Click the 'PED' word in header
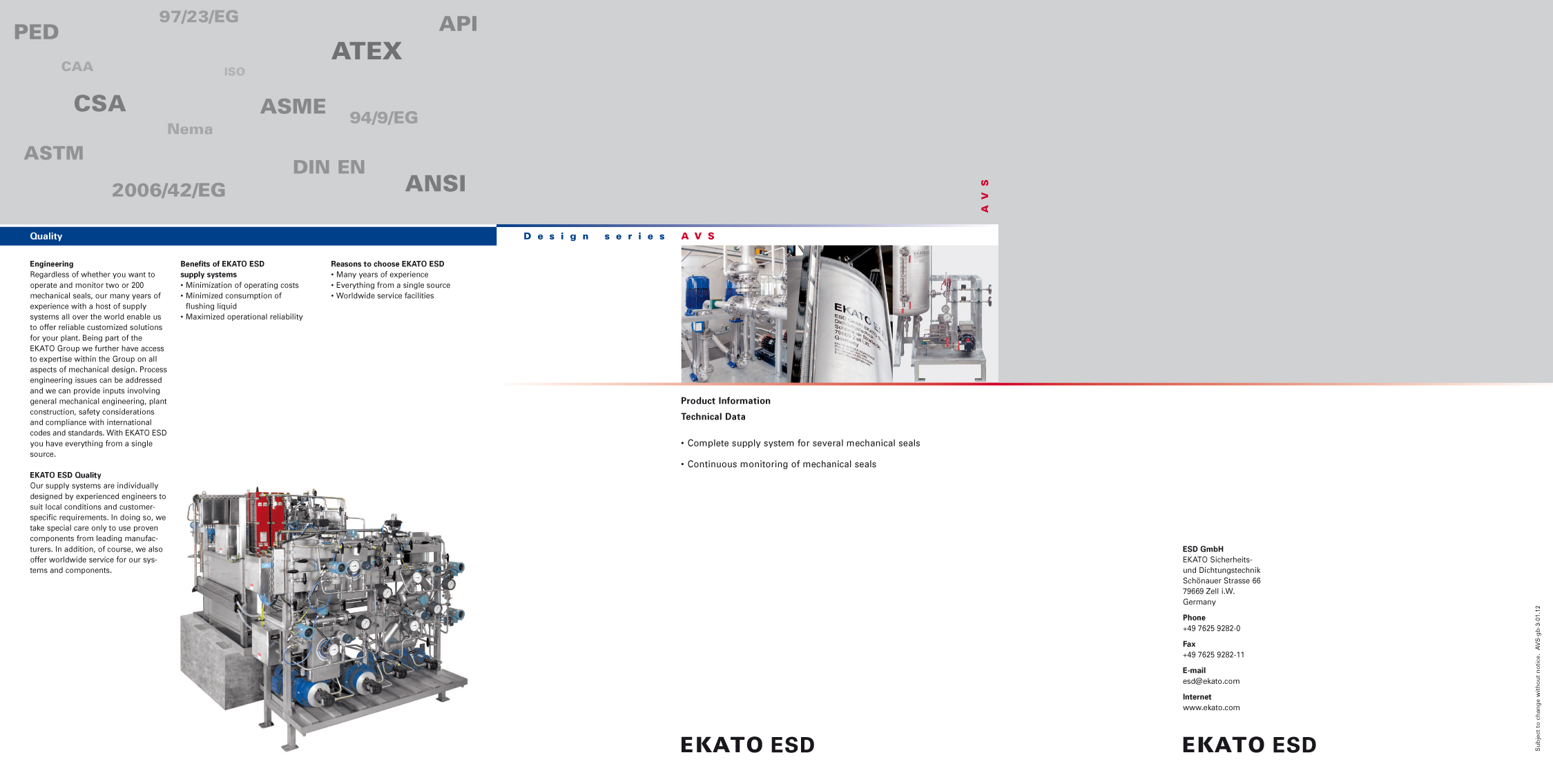Viewport: 1553px width, 784px height. pyautogui.click(x=36, y=32)
